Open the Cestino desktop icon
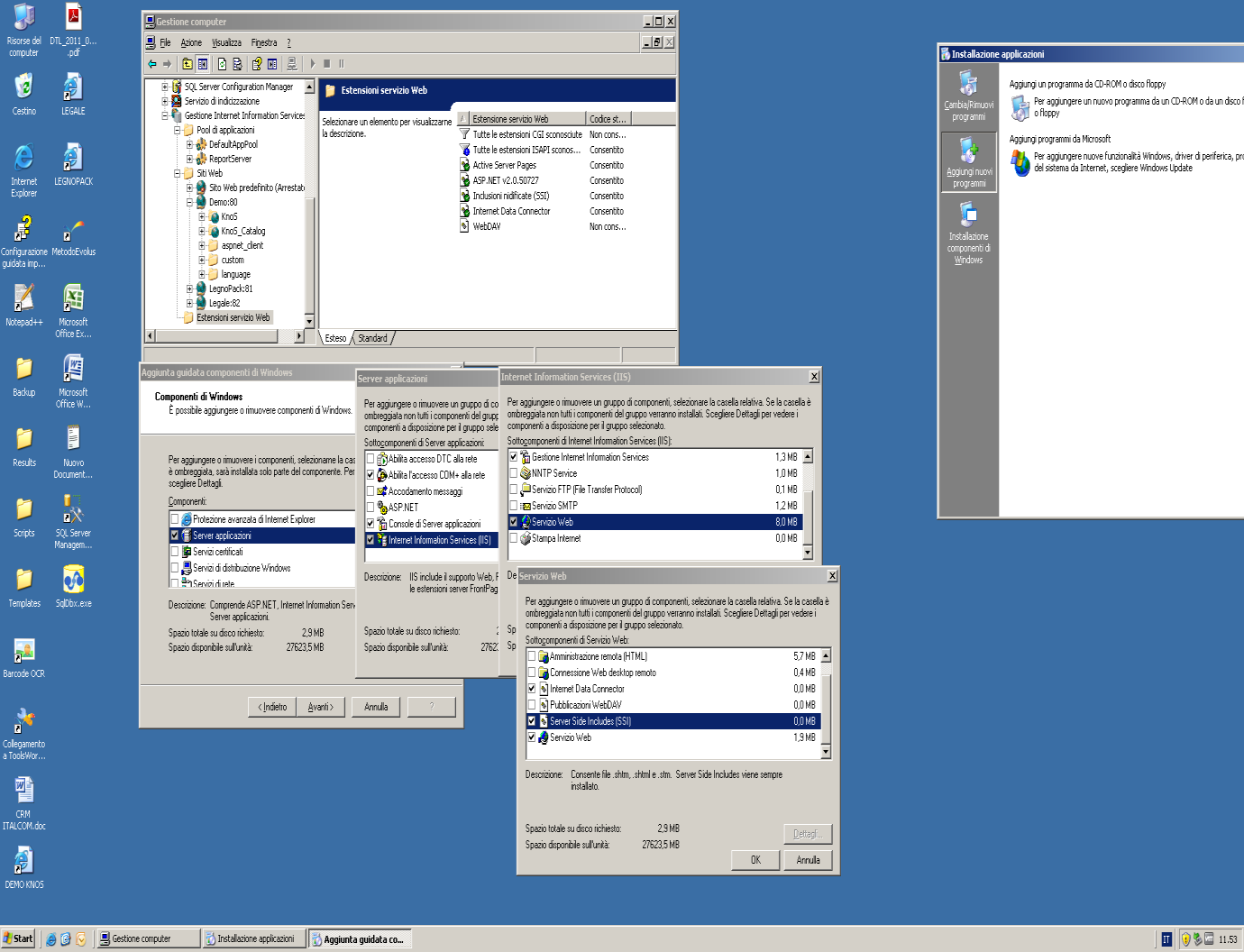The image size is (1244, 952). [x=24, y=95]
